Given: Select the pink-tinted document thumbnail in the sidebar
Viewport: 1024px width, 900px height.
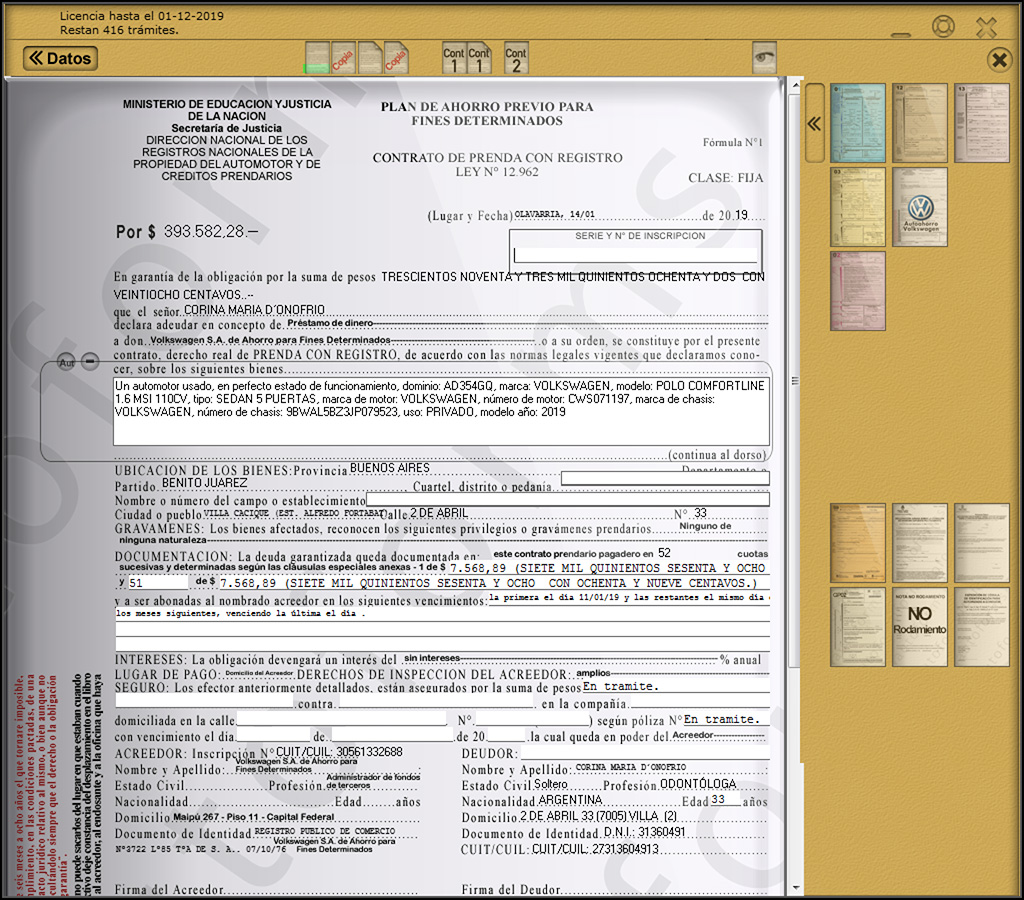Looking at the screenshot, I should (858, 292).
